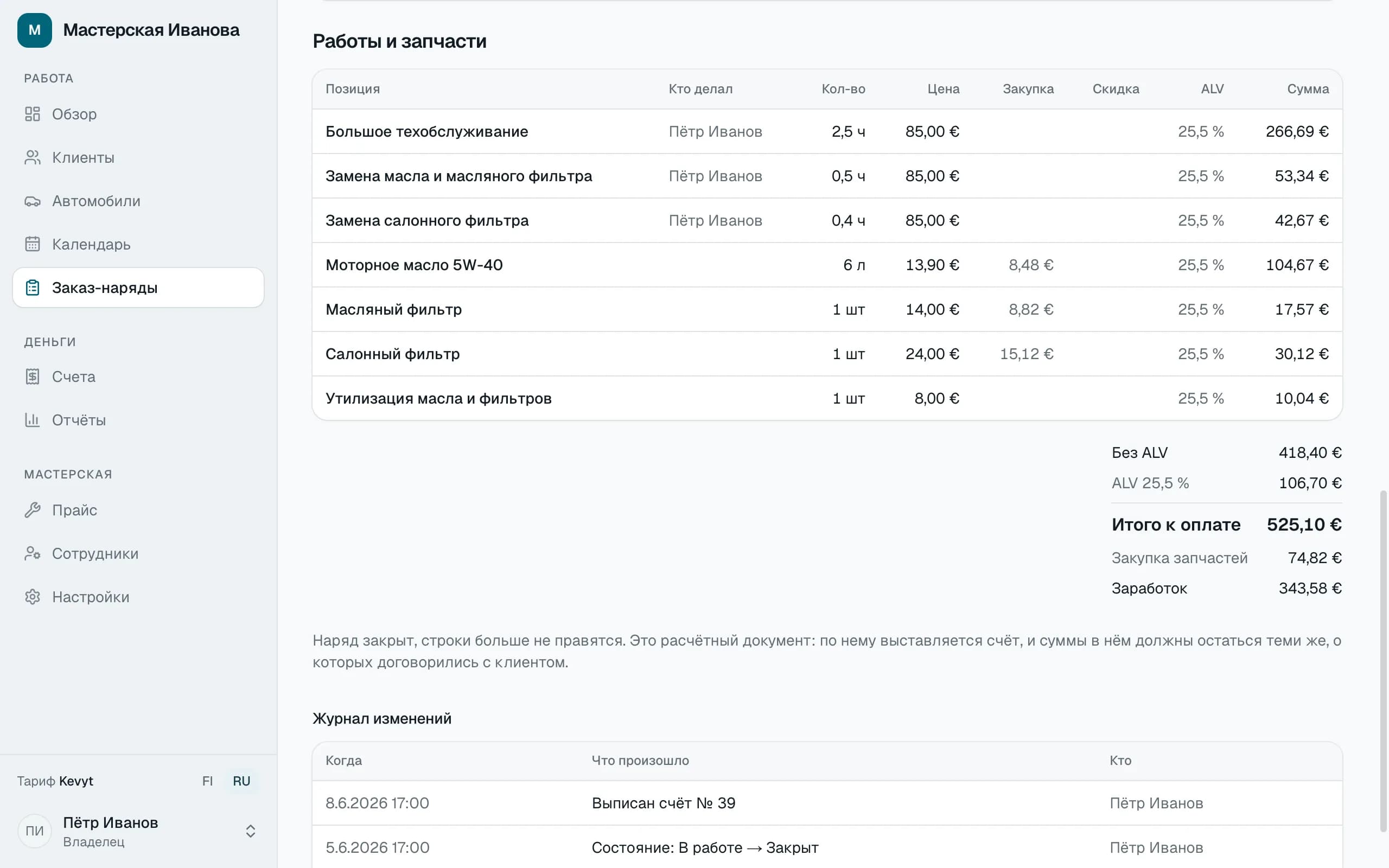Click the page vertical scrollbar
The height and width of the screenshot is (868, 1389).
pyautogui.click(x=1383, y=660)
